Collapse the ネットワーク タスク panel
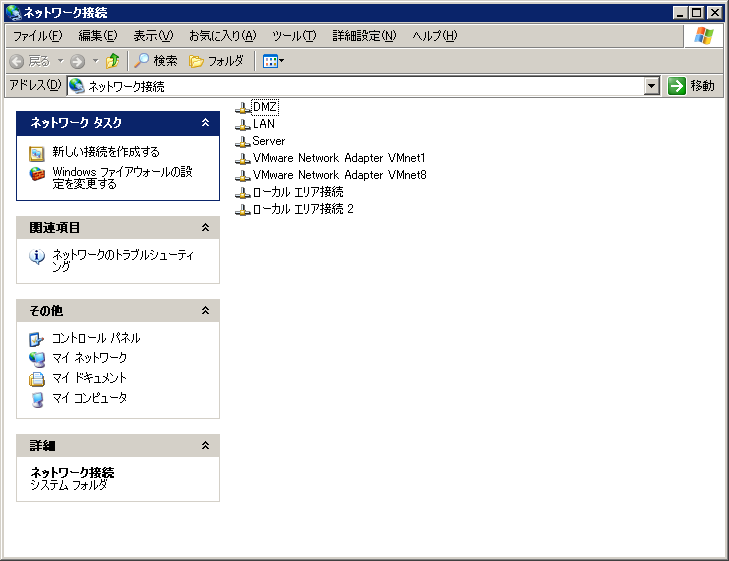 (205, 123)
